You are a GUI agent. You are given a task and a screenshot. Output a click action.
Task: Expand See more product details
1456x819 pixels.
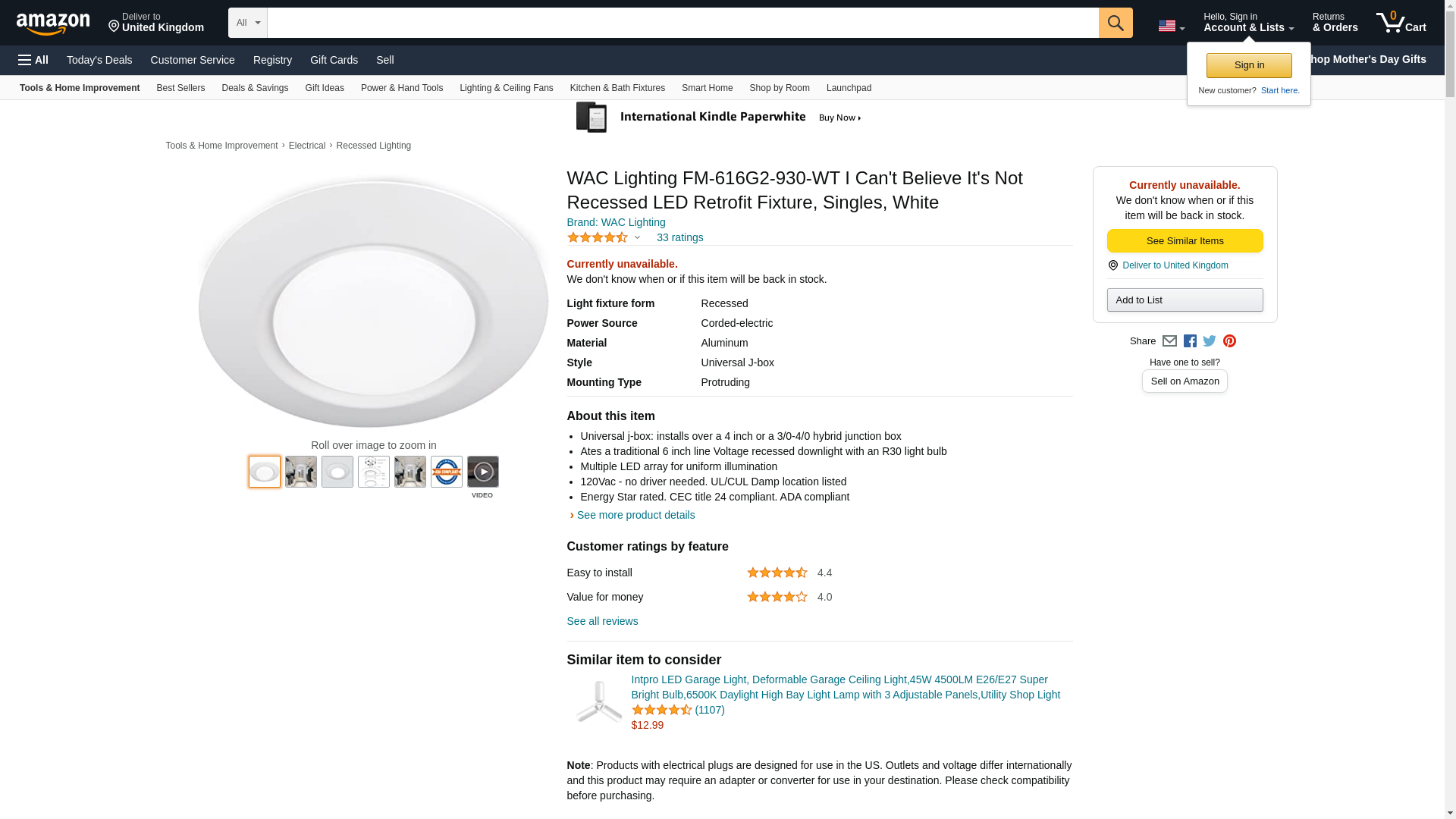click(635, 515)
